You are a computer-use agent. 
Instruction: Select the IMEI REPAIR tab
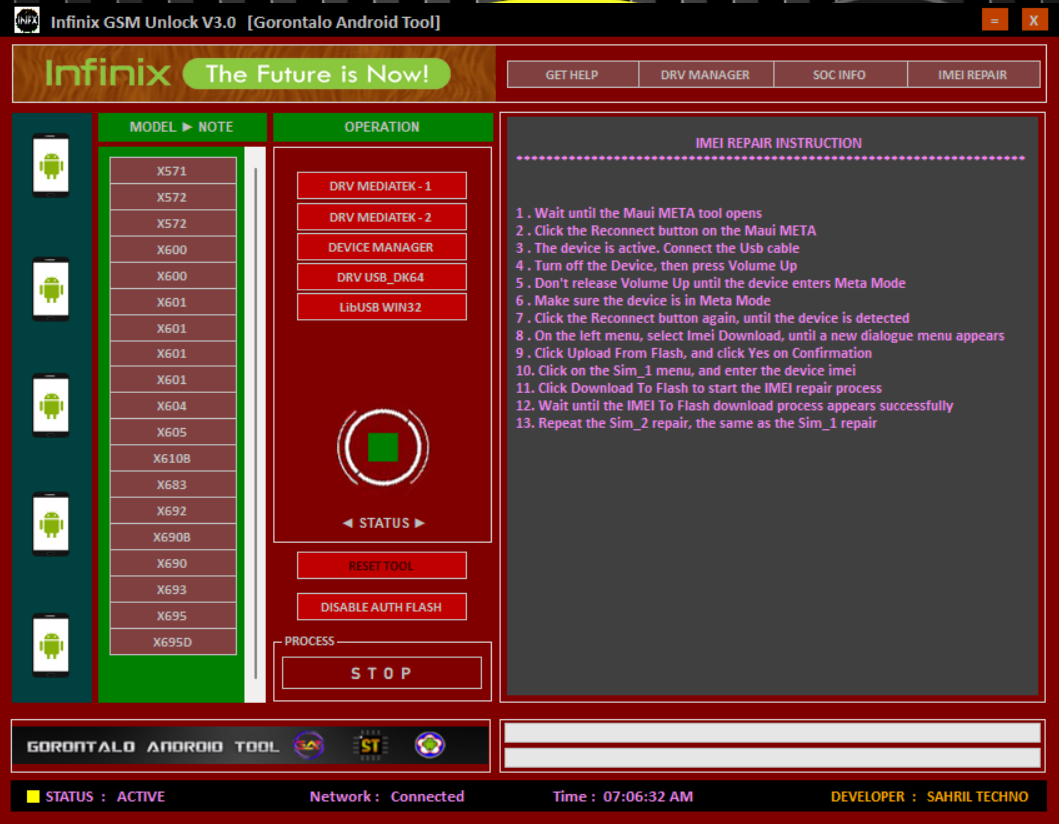973,74
